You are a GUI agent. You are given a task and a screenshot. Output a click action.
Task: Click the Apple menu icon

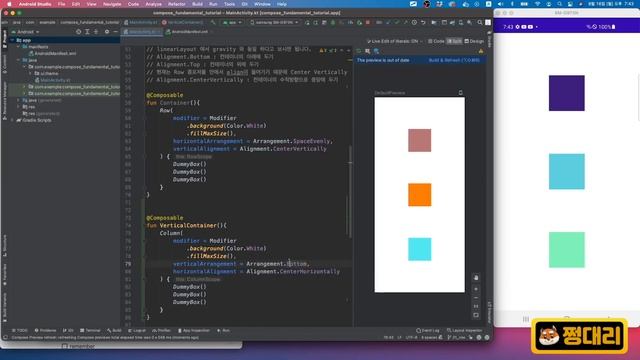[9, 4]
